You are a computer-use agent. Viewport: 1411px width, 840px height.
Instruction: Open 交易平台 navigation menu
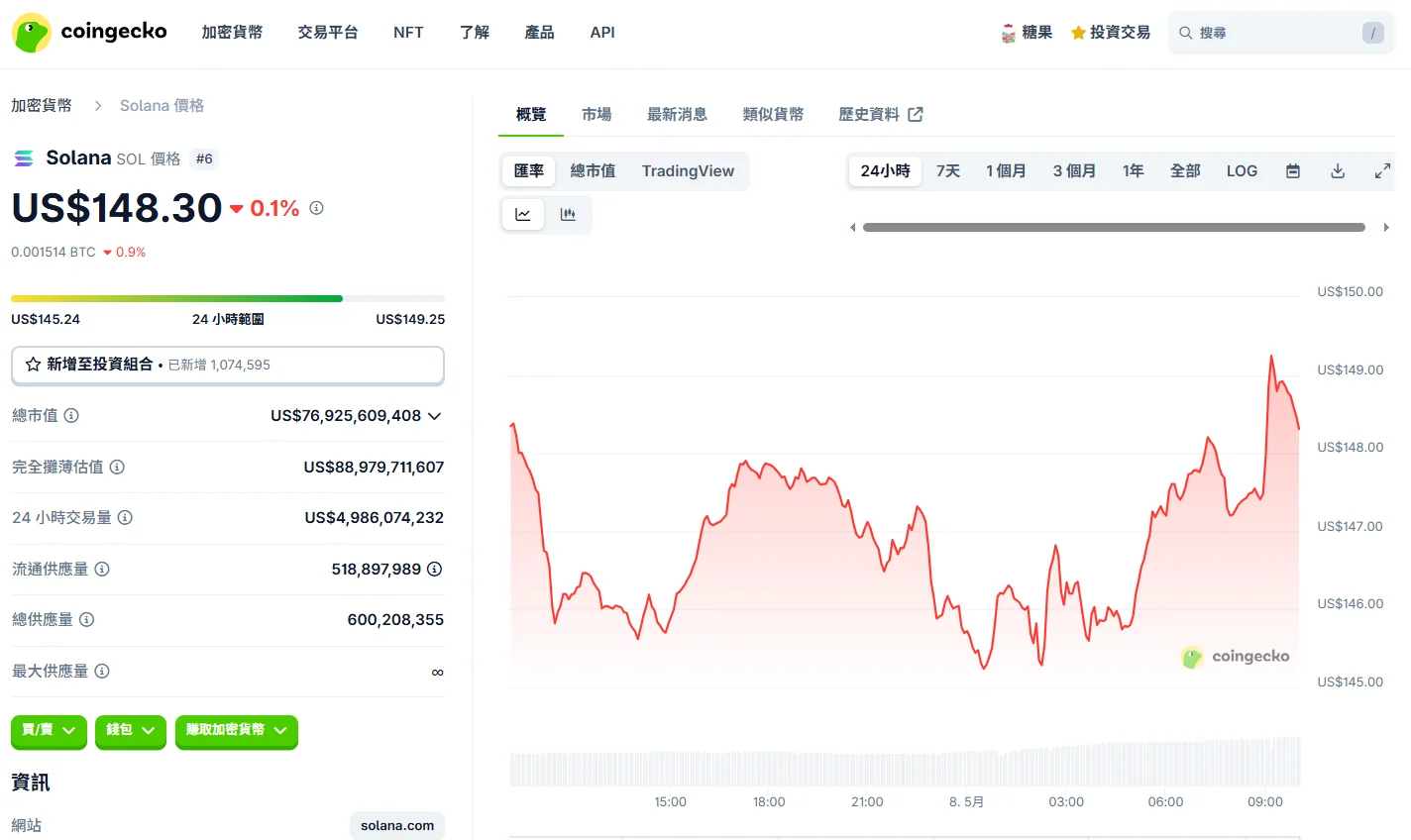(x=328, y=33)
